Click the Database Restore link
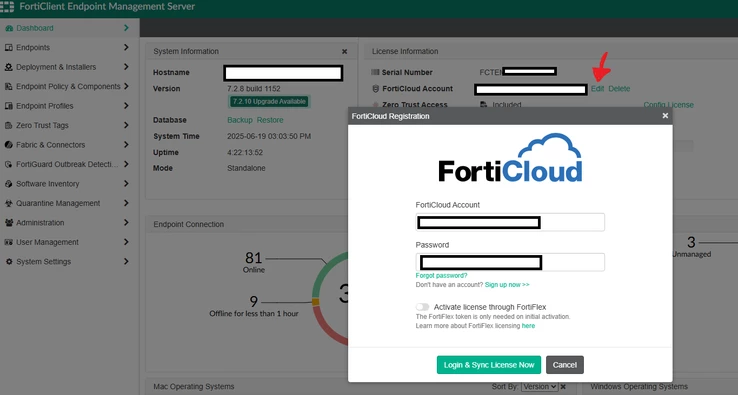The image size is (738, 395). (x=270, y=120)
